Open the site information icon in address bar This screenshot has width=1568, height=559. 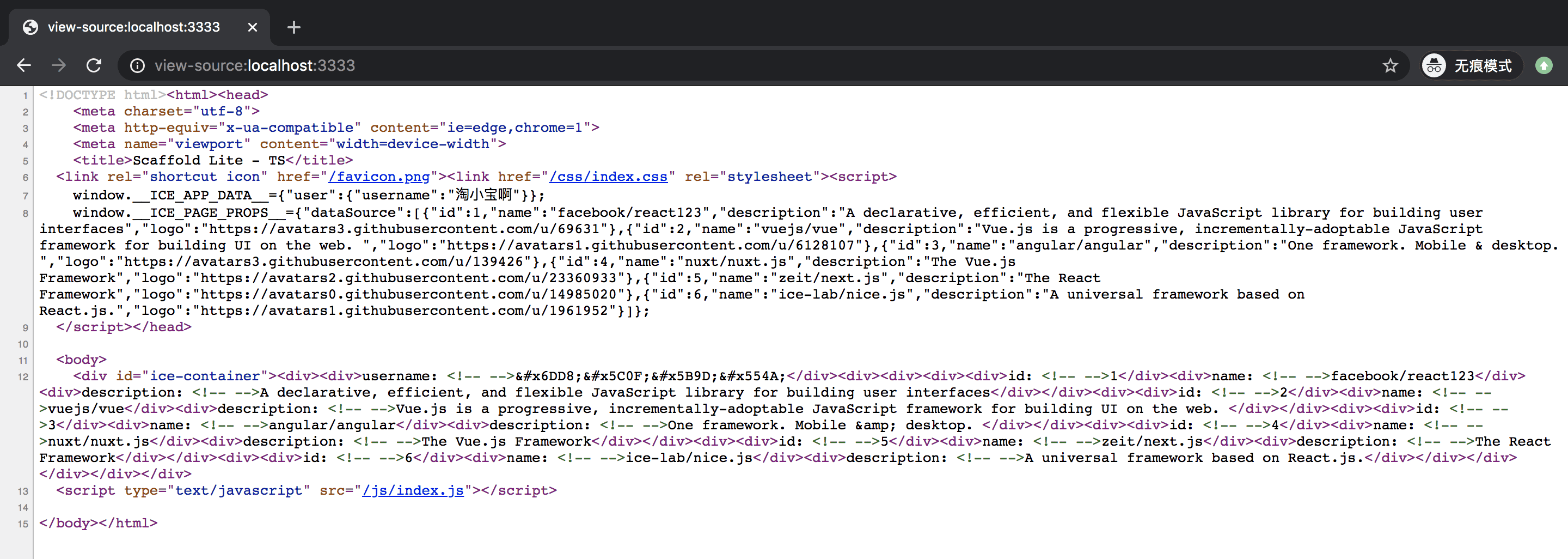(x=138, y=65)
